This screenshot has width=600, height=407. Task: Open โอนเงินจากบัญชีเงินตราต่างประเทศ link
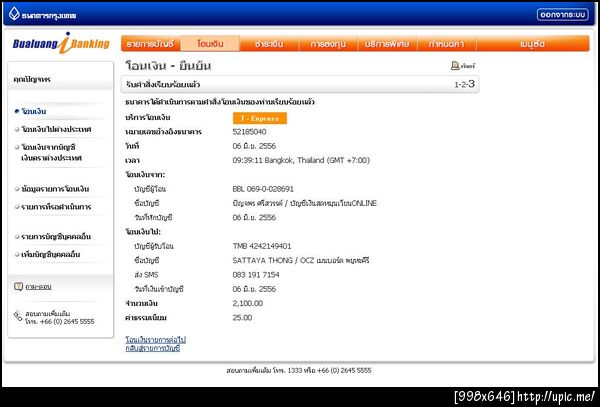coord(51,152)
